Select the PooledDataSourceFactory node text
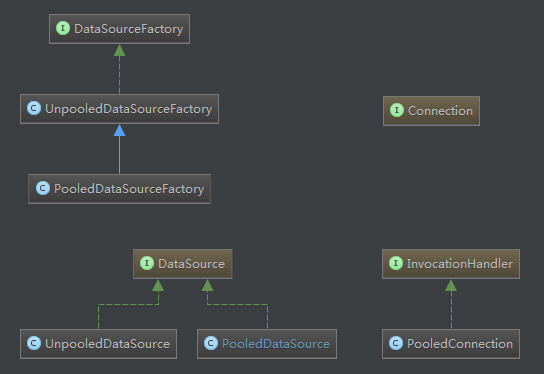 click(x=129, y=189)
